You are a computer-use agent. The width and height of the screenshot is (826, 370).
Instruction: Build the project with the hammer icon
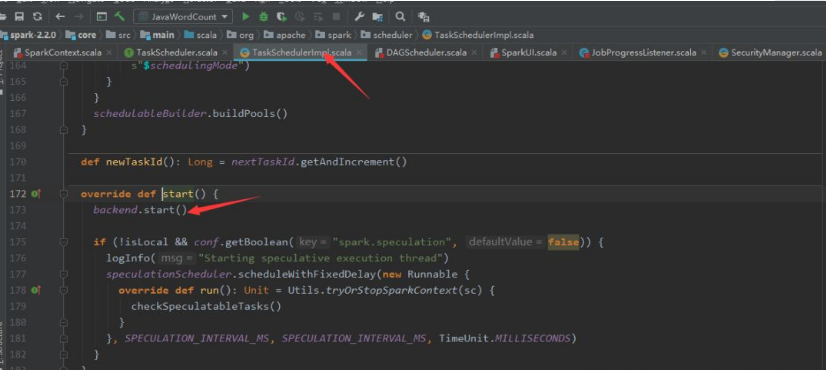click(x=120, y=17)
